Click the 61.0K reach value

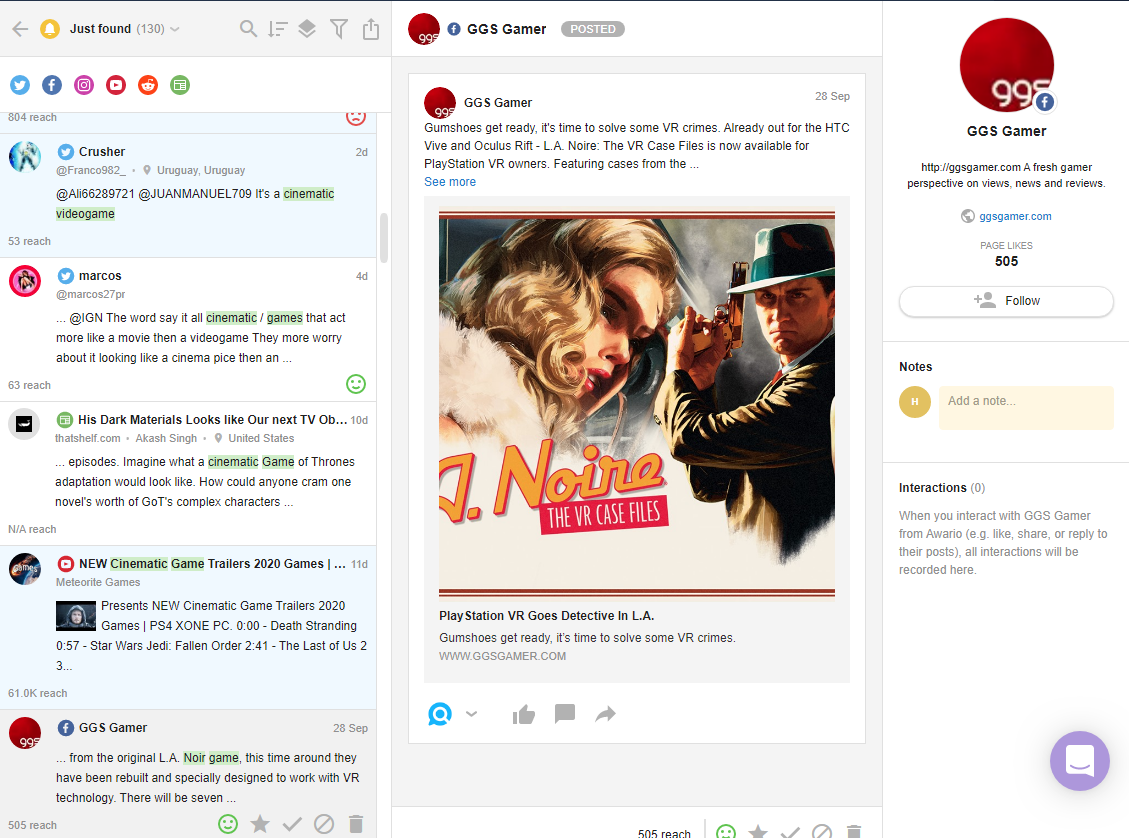37,693
